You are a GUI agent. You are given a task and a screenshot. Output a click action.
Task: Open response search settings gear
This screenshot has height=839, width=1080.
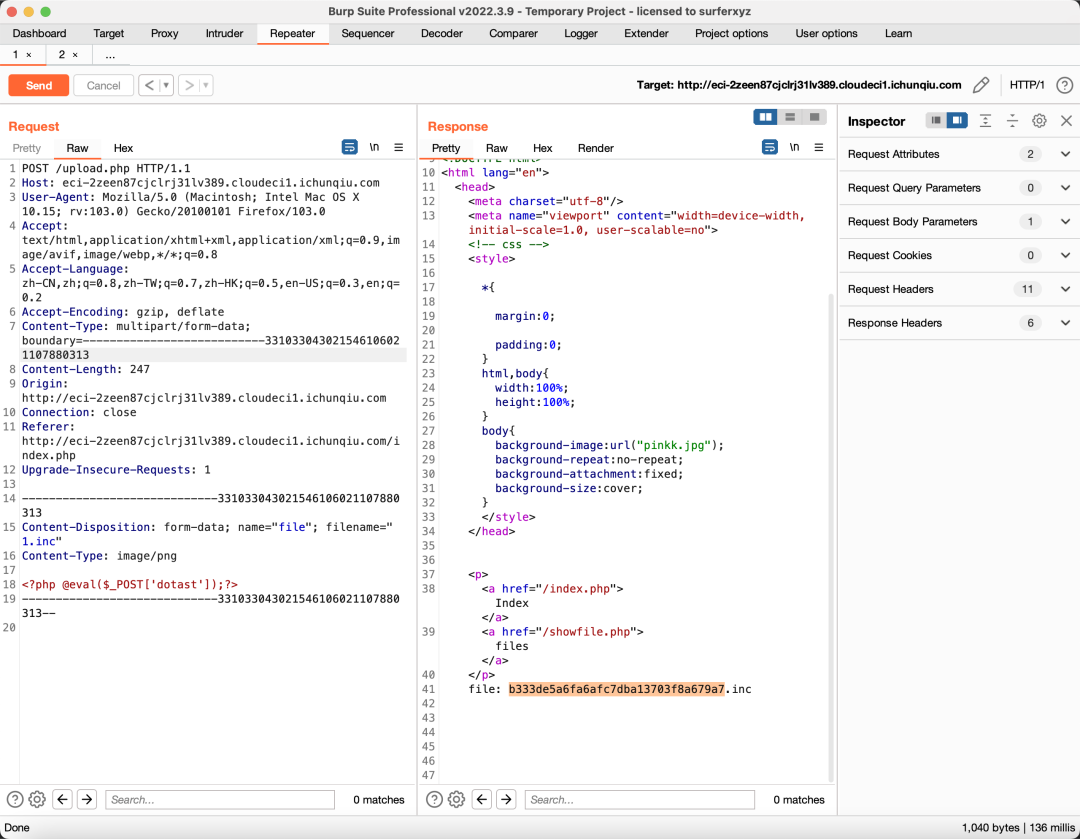(457, 799)
